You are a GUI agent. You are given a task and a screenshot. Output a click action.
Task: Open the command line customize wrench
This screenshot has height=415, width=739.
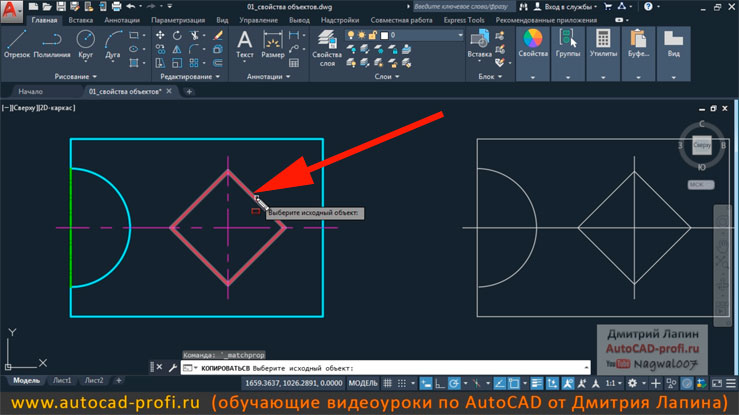(172, 367)
